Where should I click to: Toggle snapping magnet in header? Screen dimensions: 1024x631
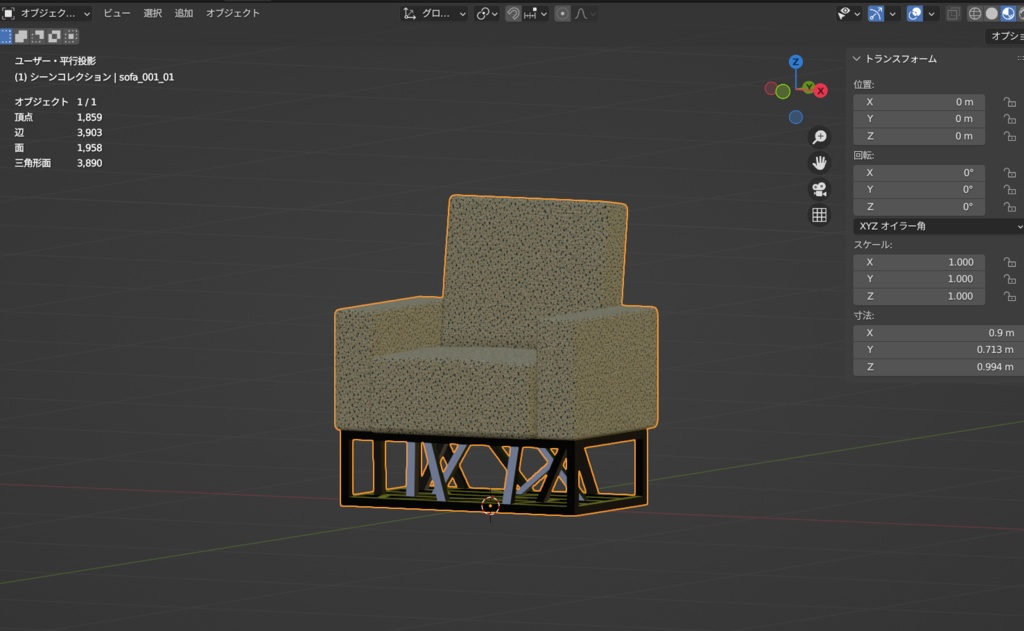coord(513,13)
